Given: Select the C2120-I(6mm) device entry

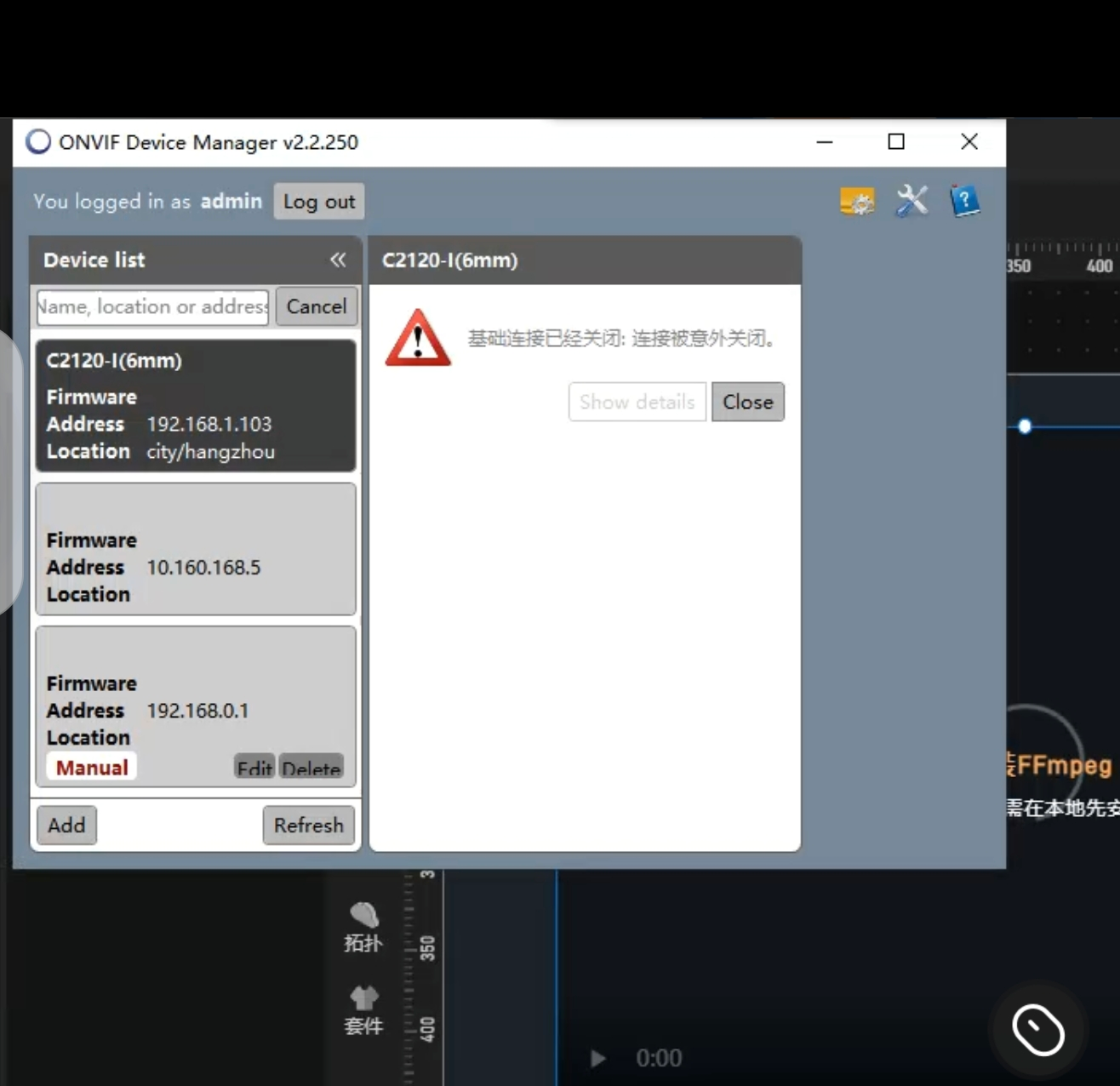Looking at the screenshot, I should pyautogui.click(x=196, y=406).
